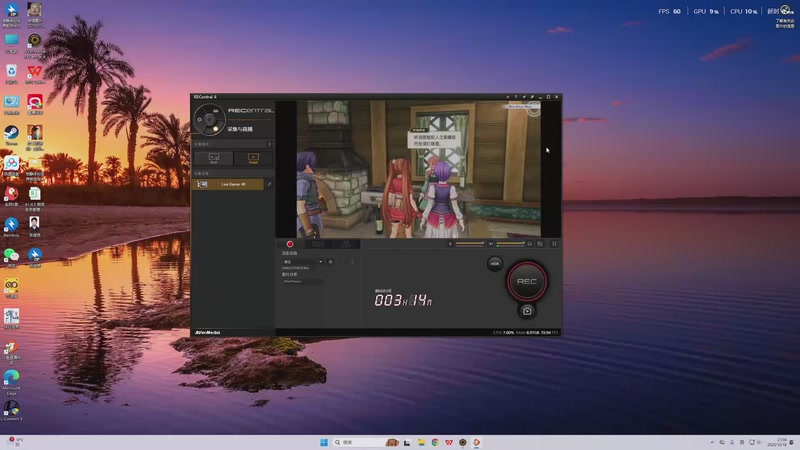Click the FPS 60 overlay readout
The height and width of the screenshot is (450, 800).
coord(669,11)
